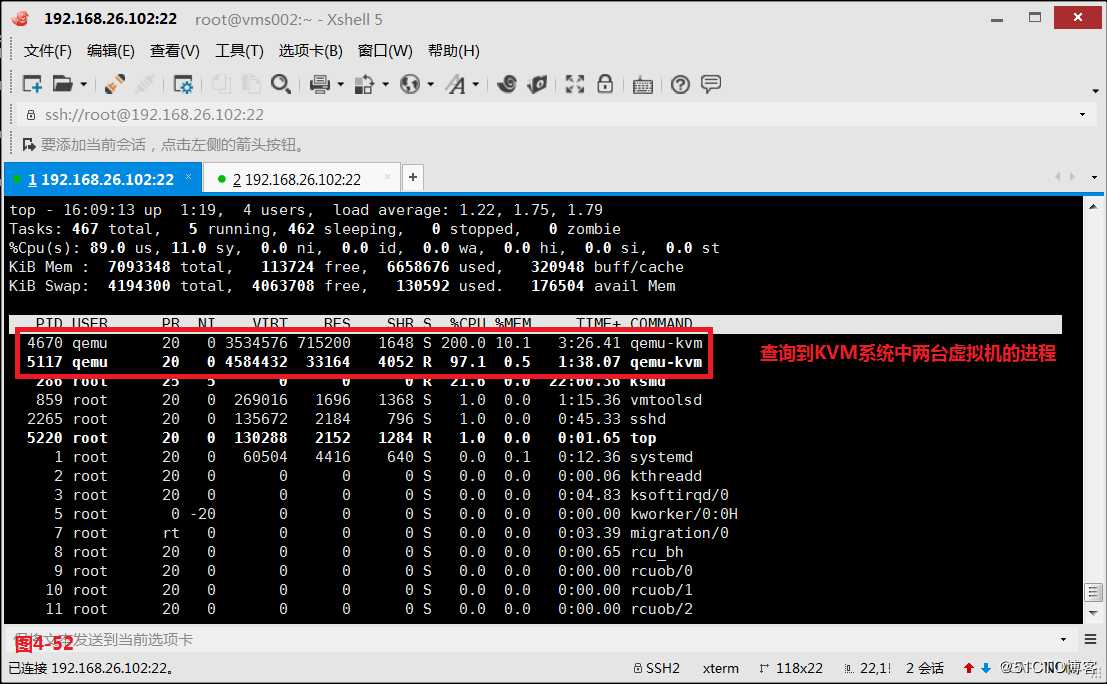Screen dimensions: 1107x684
Task: Open the tab list dropdown arrow
Action: 1094,177
